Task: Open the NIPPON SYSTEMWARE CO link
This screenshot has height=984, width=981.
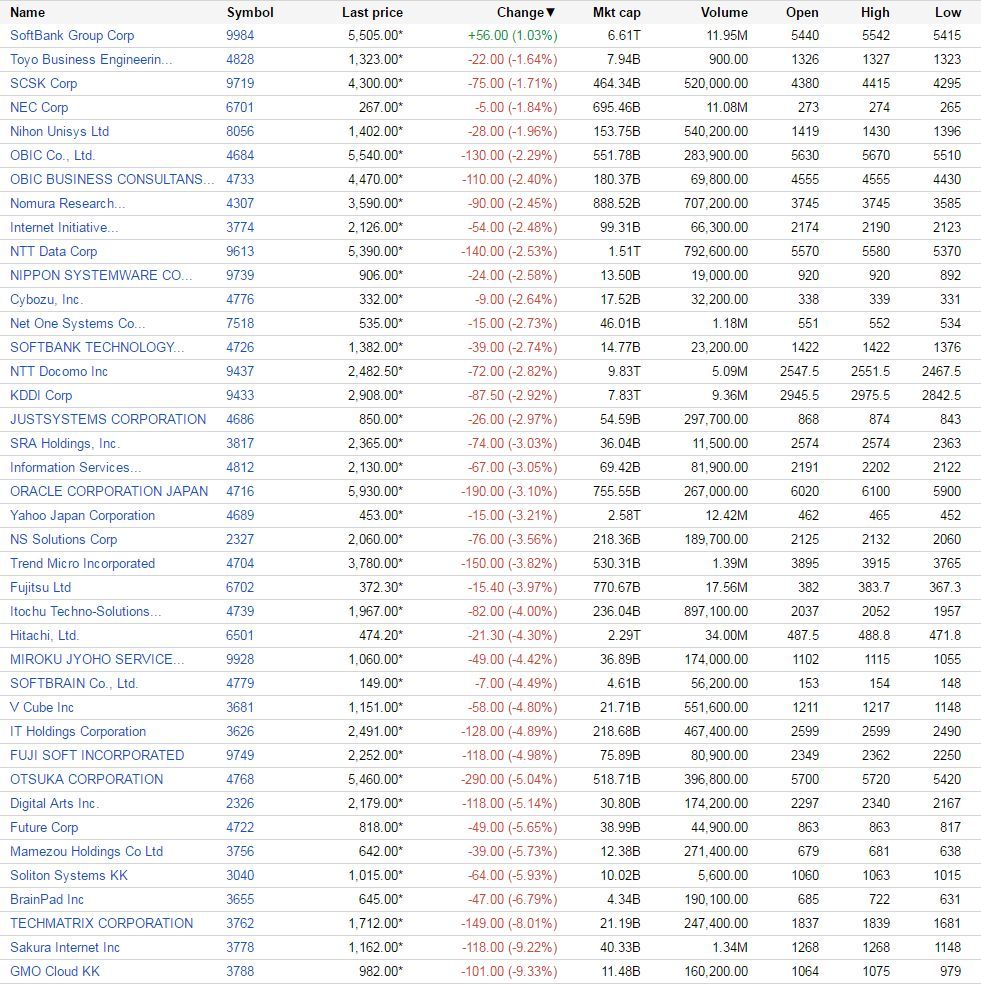Action: coord(101,275)
